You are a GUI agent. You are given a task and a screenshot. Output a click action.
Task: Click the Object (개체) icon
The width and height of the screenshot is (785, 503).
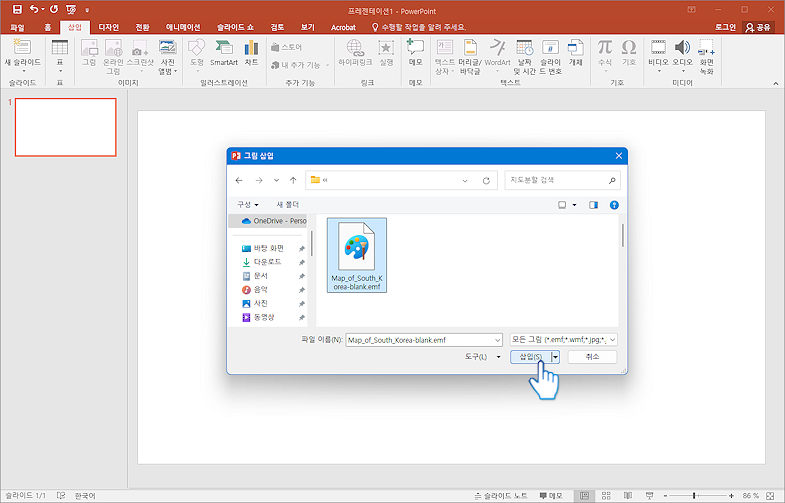575,48
